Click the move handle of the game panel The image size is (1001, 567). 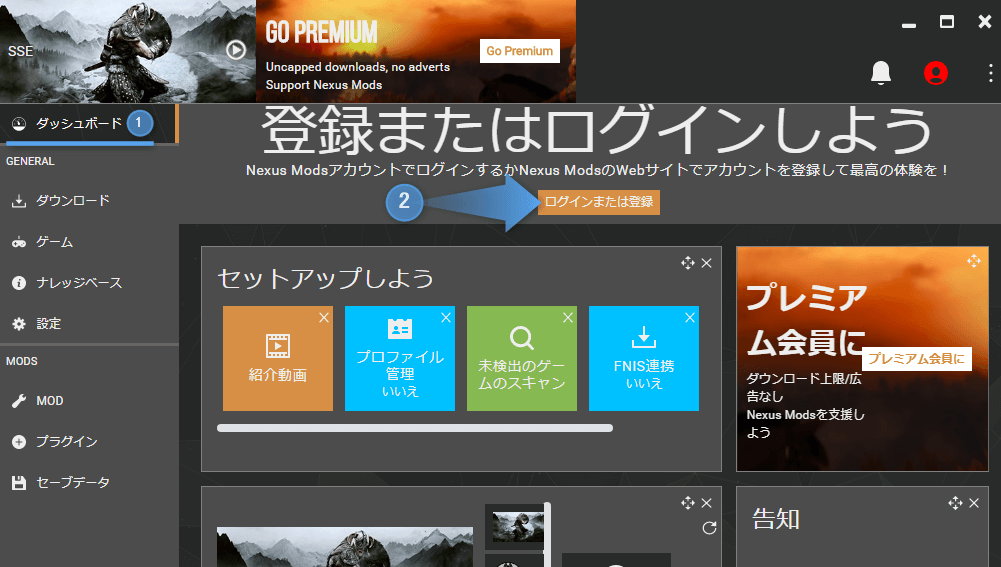click(x=688, y=503)
